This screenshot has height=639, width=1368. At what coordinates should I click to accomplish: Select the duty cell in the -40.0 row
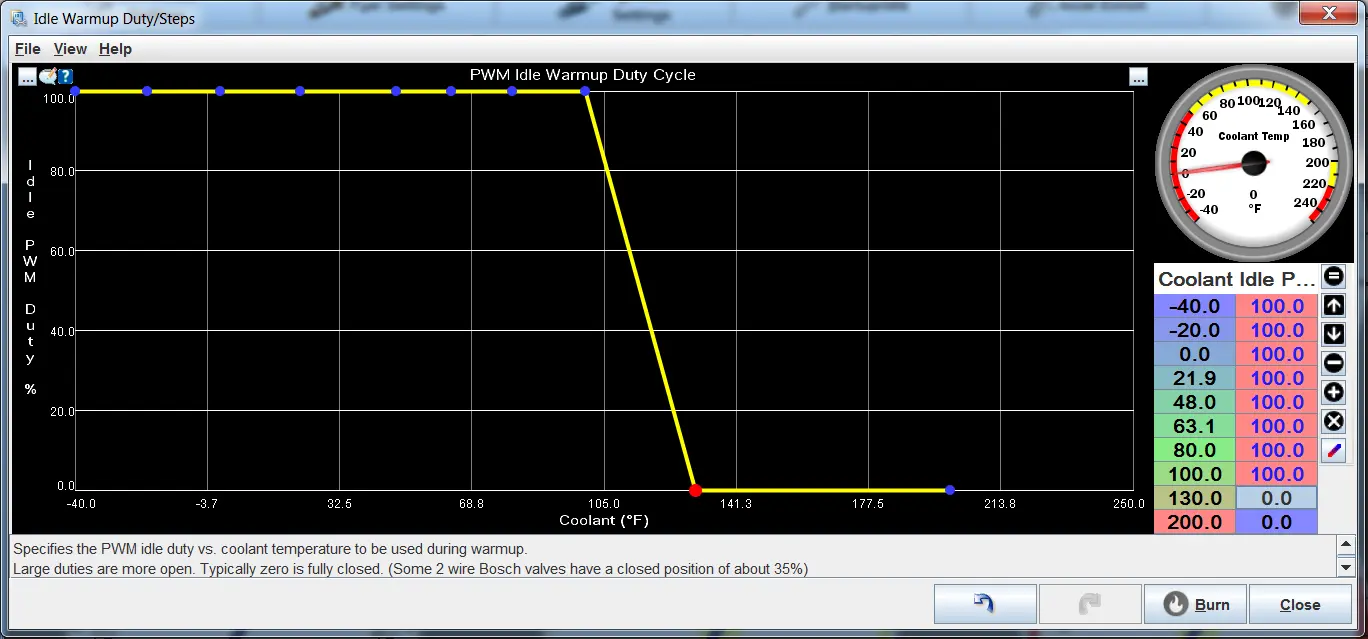pos(1277,306)
